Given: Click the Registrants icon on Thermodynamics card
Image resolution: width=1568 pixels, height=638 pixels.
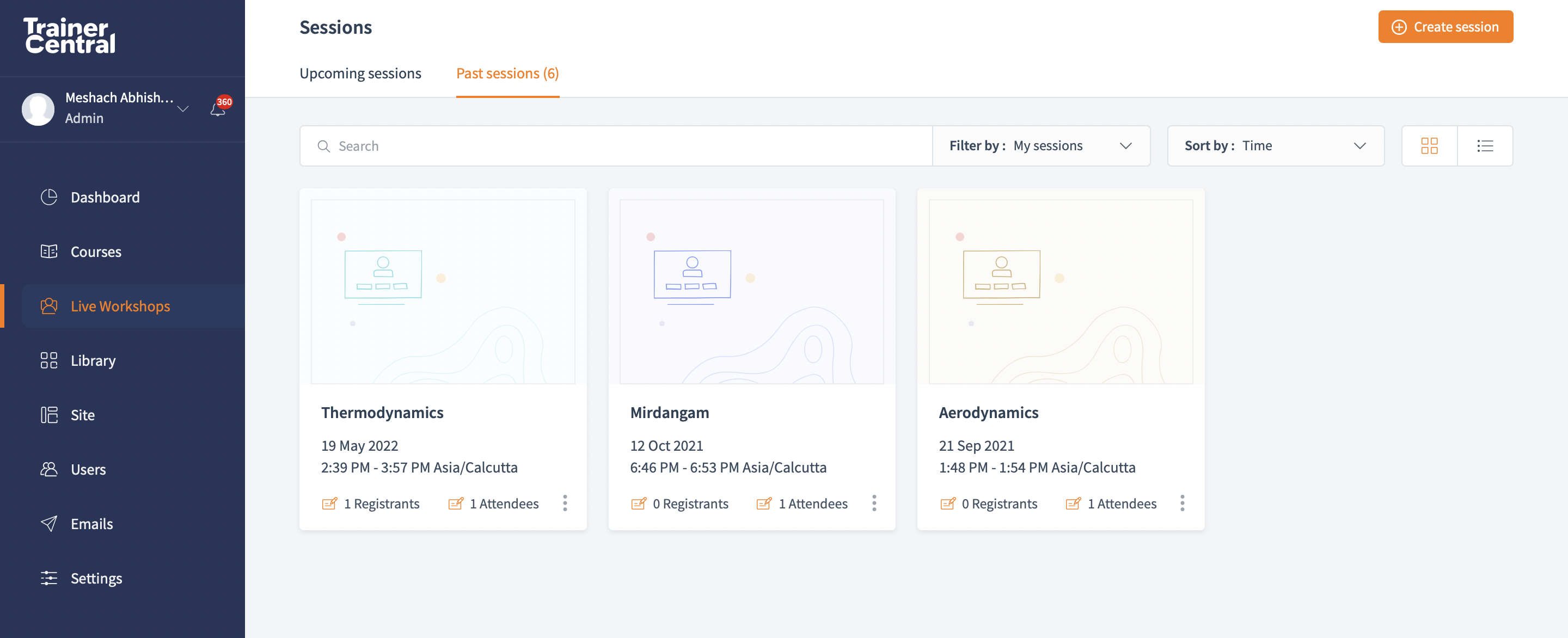Looking at the screenshot, I should [x=329, y=504].
